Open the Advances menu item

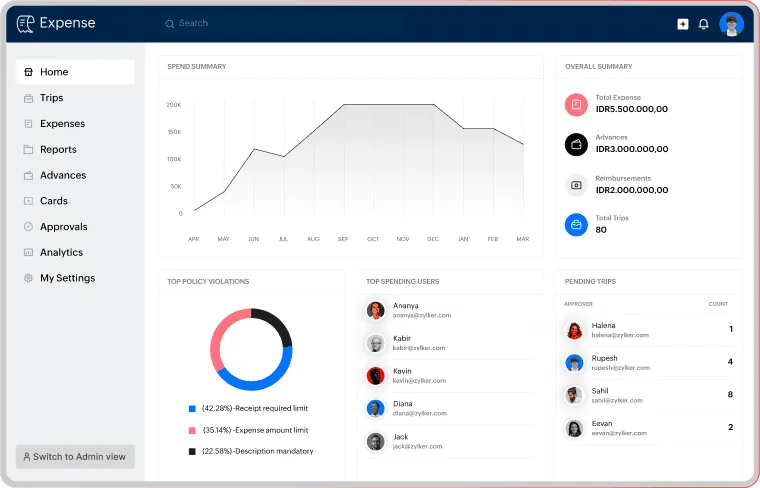75,175
